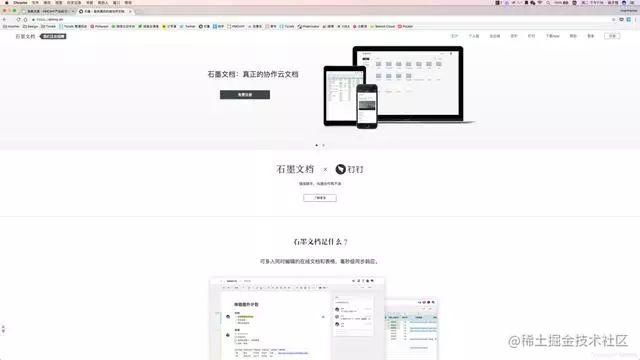Click the outlined login button in the site header
The height and width of the screenshot is (360, 640).
point(612,36)
